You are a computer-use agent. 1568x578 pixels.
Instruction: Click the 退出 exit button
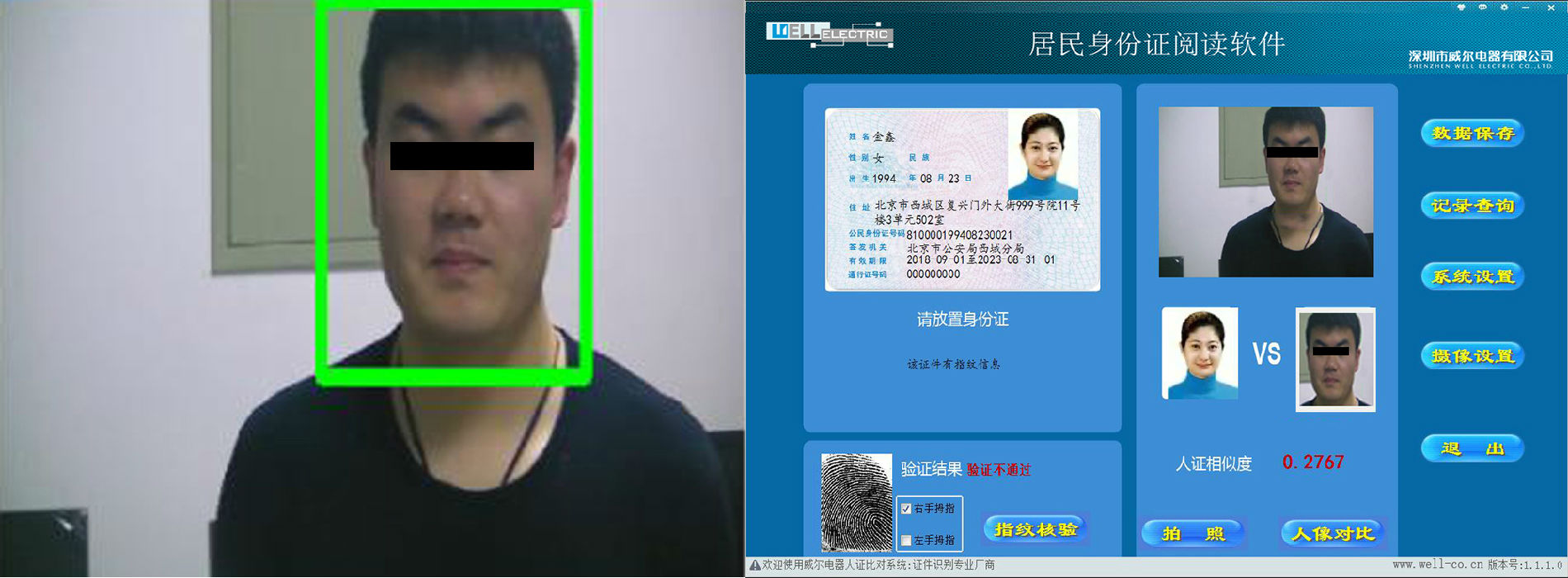[1472, 448]
